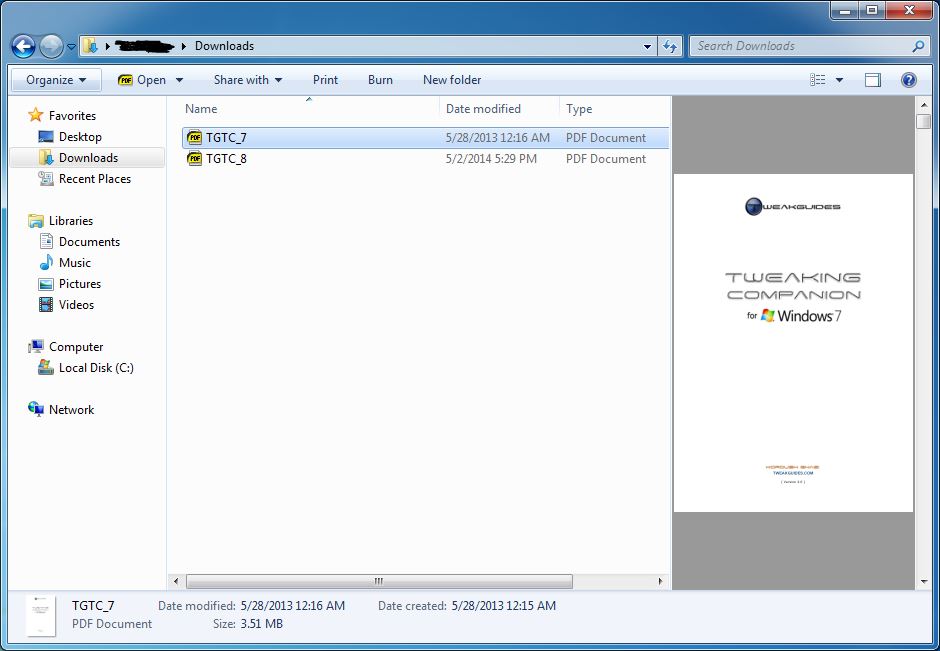Open recent pages dropdown beside Forward arrow
Viewport: 940px width, 651px height.
(71, 47)
